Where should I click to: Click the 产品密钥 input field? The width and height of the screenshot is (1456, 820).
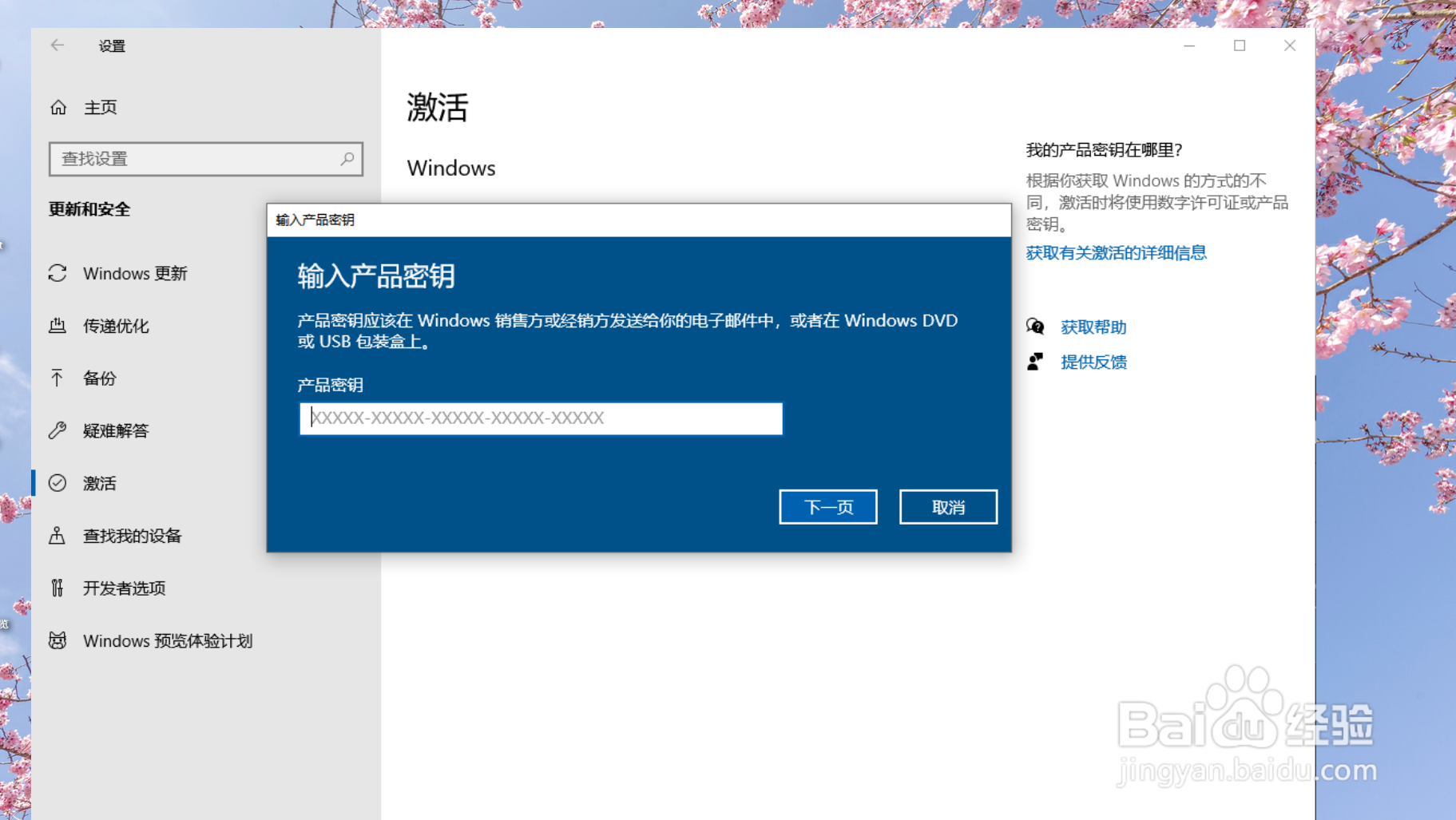(541, 418)
